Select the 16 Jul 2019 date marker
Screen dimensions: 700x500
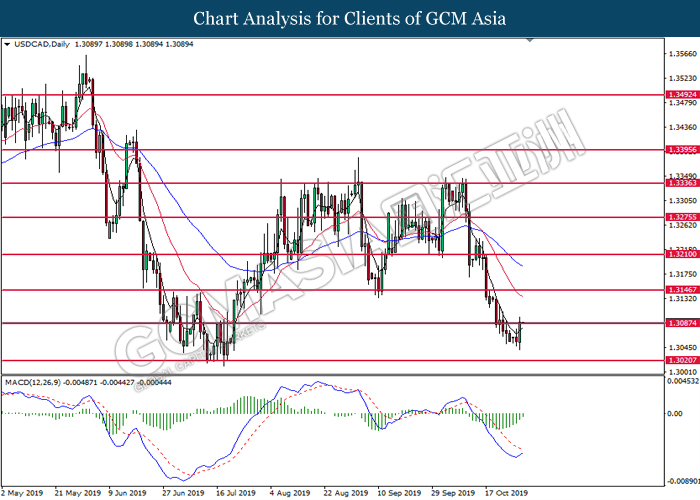click(237, 492)
